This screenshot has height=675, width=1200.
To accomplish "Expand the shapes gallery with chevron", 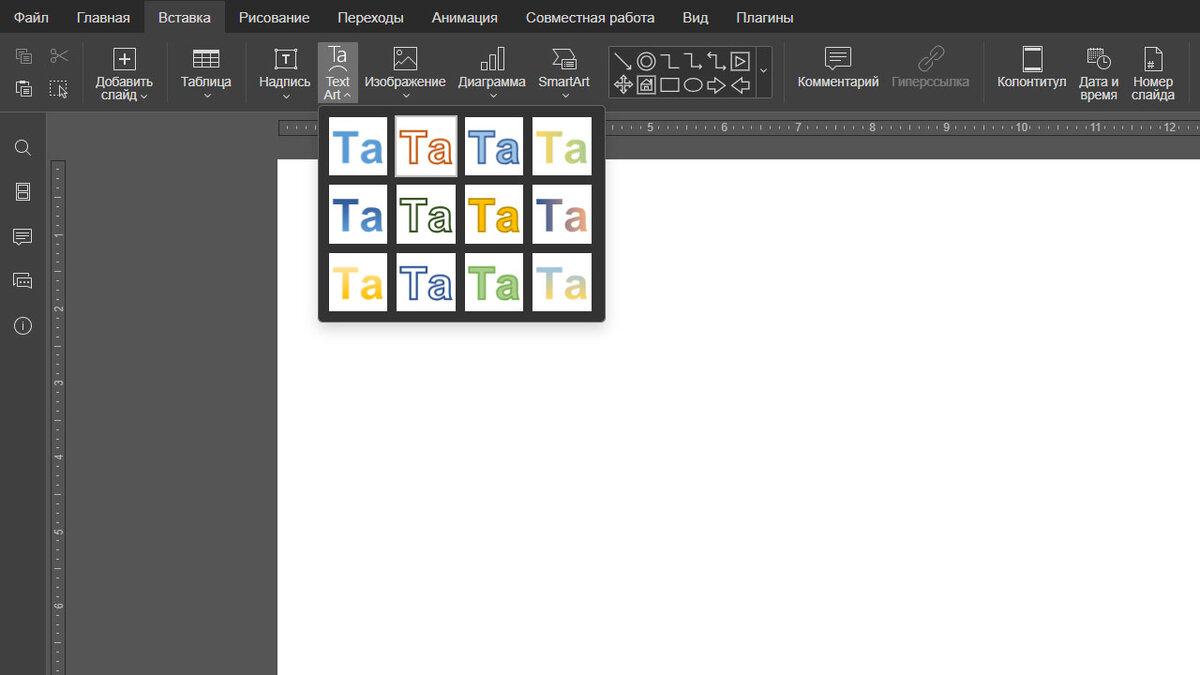I will tap(763, 71).
